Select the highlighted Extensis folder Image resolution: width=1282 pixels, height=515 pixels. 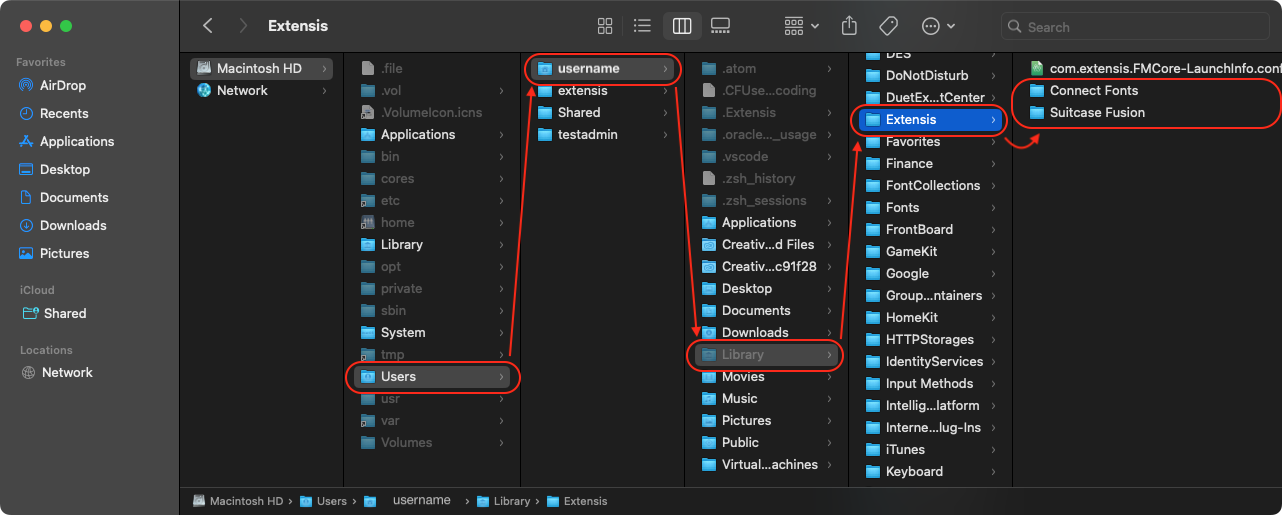click(930, 119)
